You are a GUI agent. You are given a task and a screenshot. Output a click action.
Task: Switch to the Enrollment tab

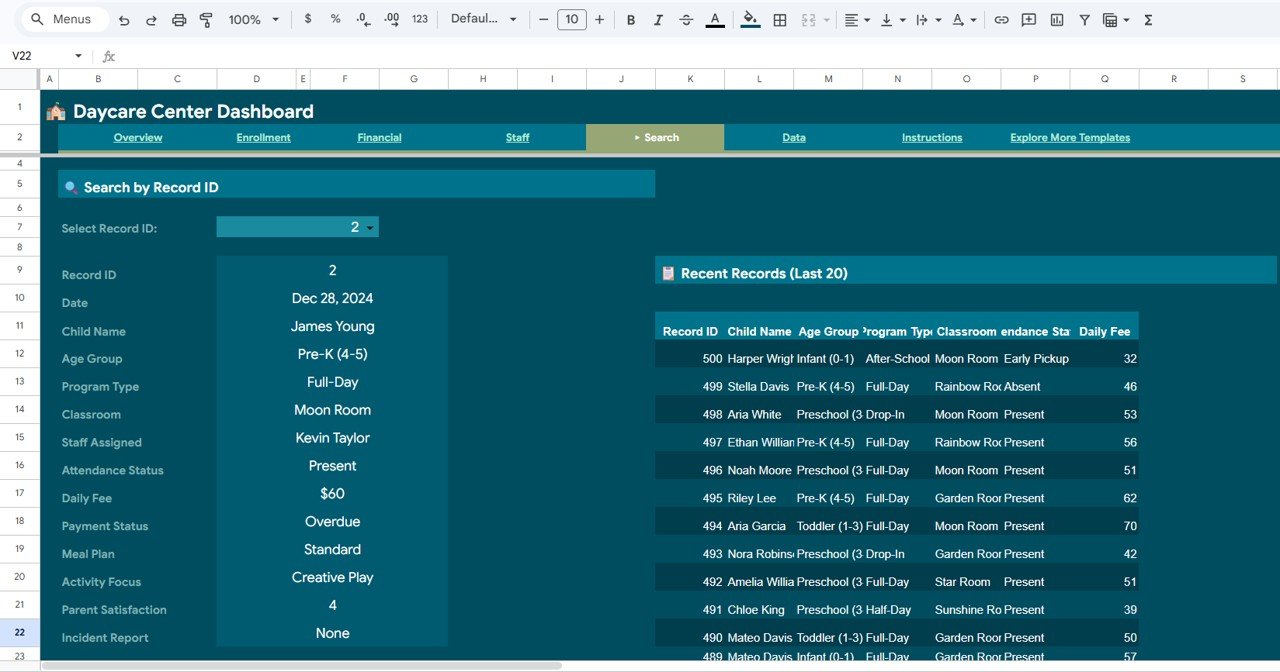pyautogui.click(x=263, y=138)
